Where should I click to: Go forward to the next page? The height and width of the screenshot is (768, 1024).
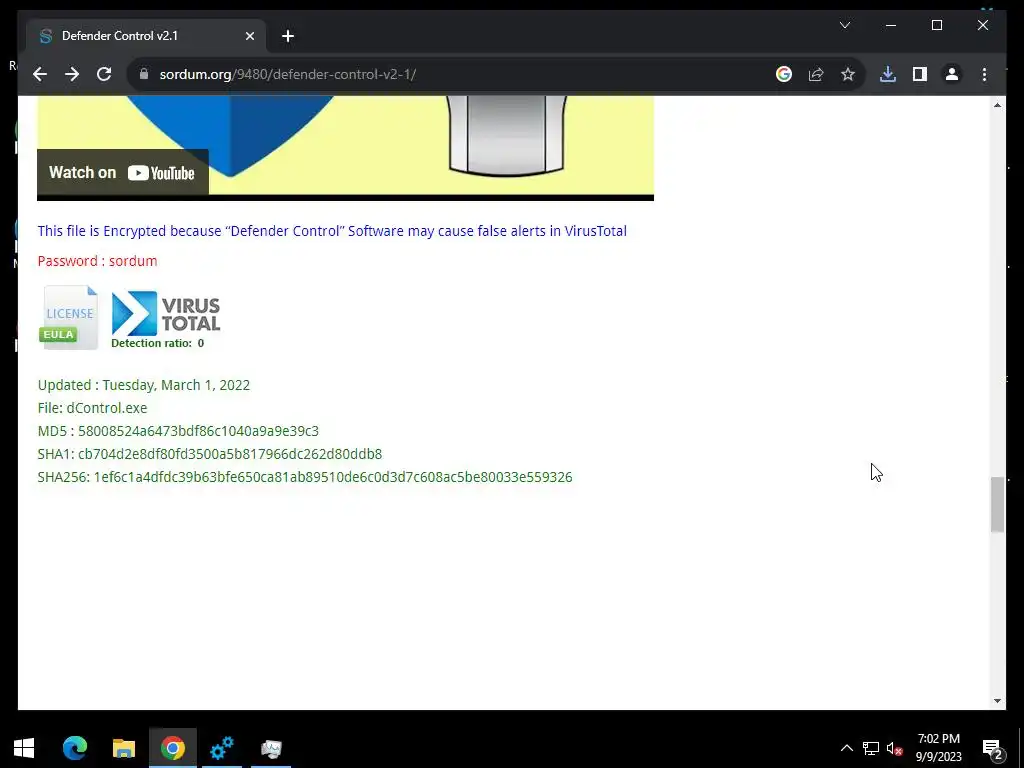(72, 74)
